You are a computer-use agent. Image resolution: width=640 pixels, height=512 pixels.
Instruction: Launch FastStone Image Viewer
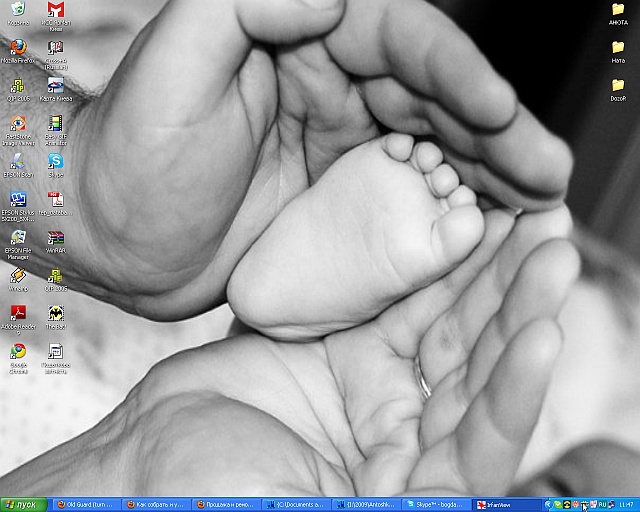pos(18,130)
